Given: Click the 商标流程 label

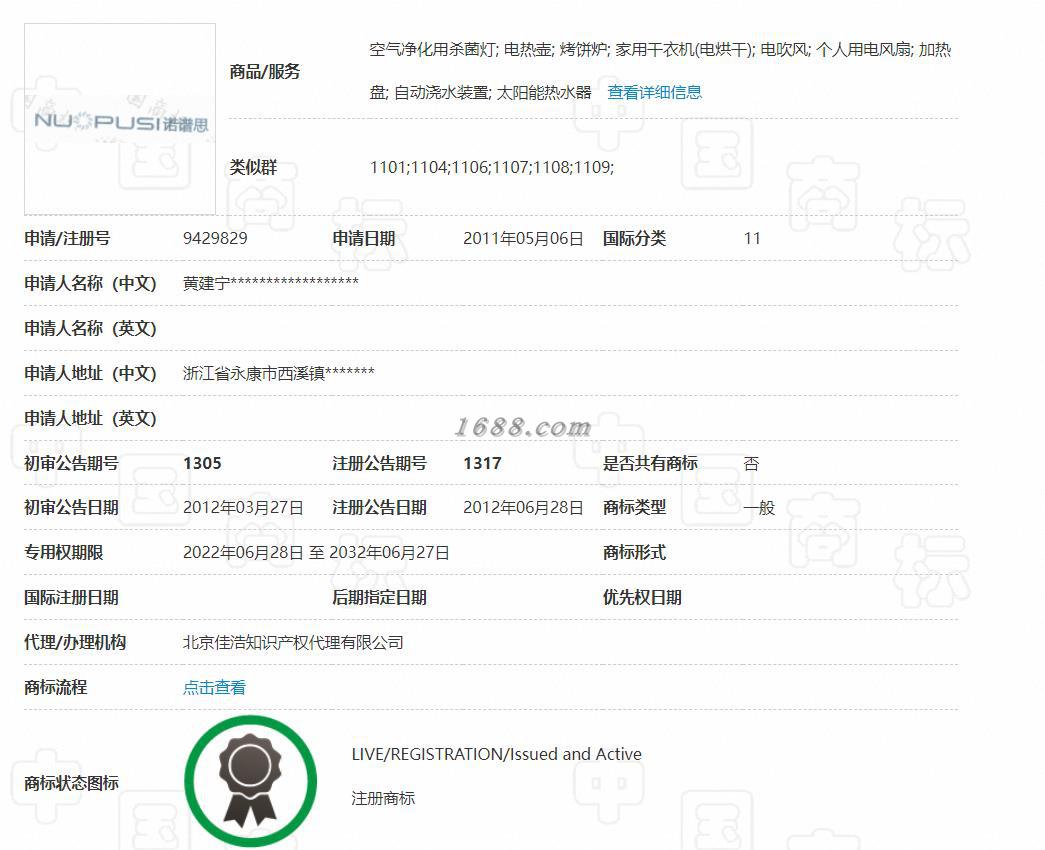Looking at the screenshot, I should 55,687.
